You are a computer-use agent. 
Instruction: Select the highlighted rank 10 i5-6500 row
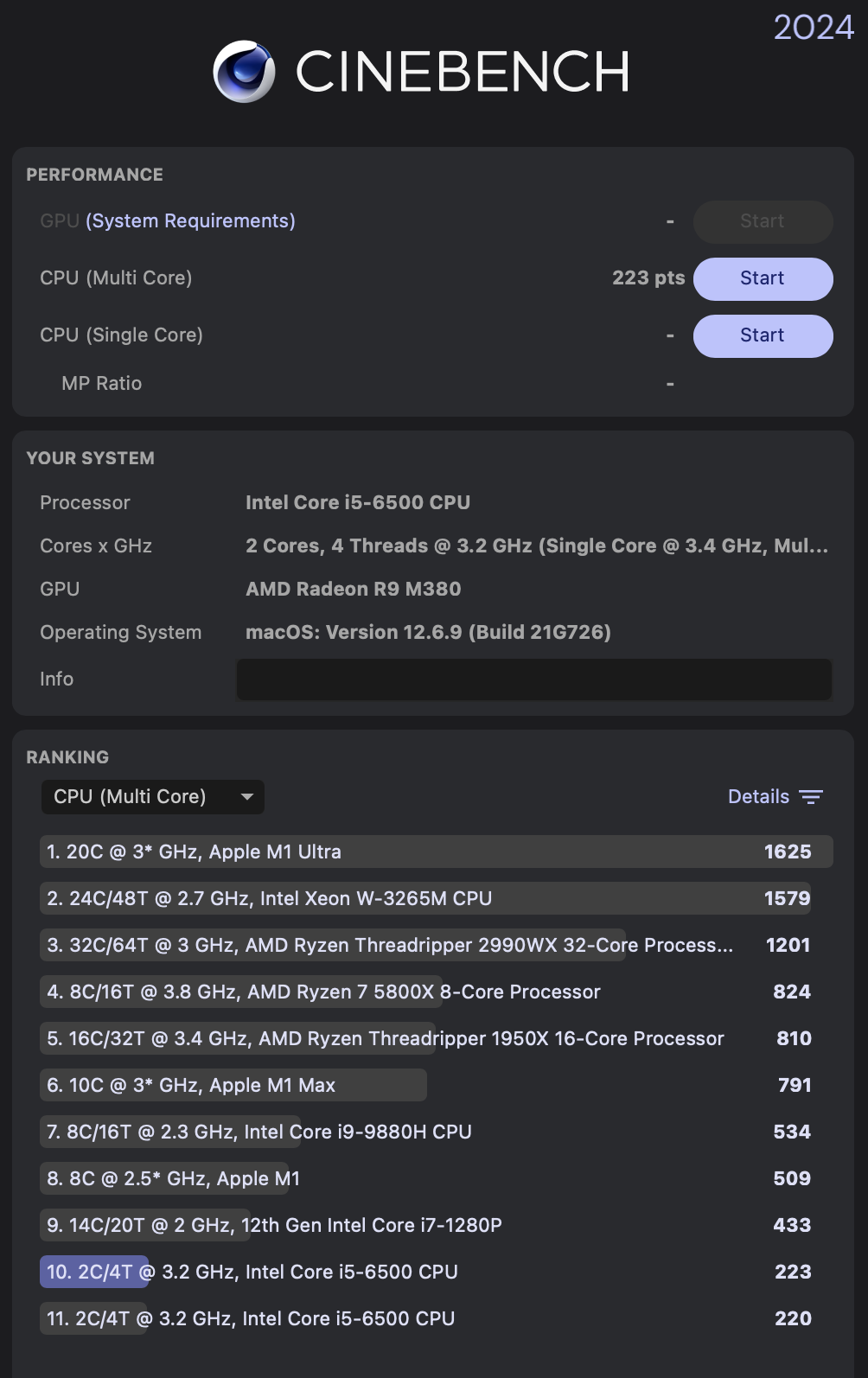click(x=425, y=1273)
